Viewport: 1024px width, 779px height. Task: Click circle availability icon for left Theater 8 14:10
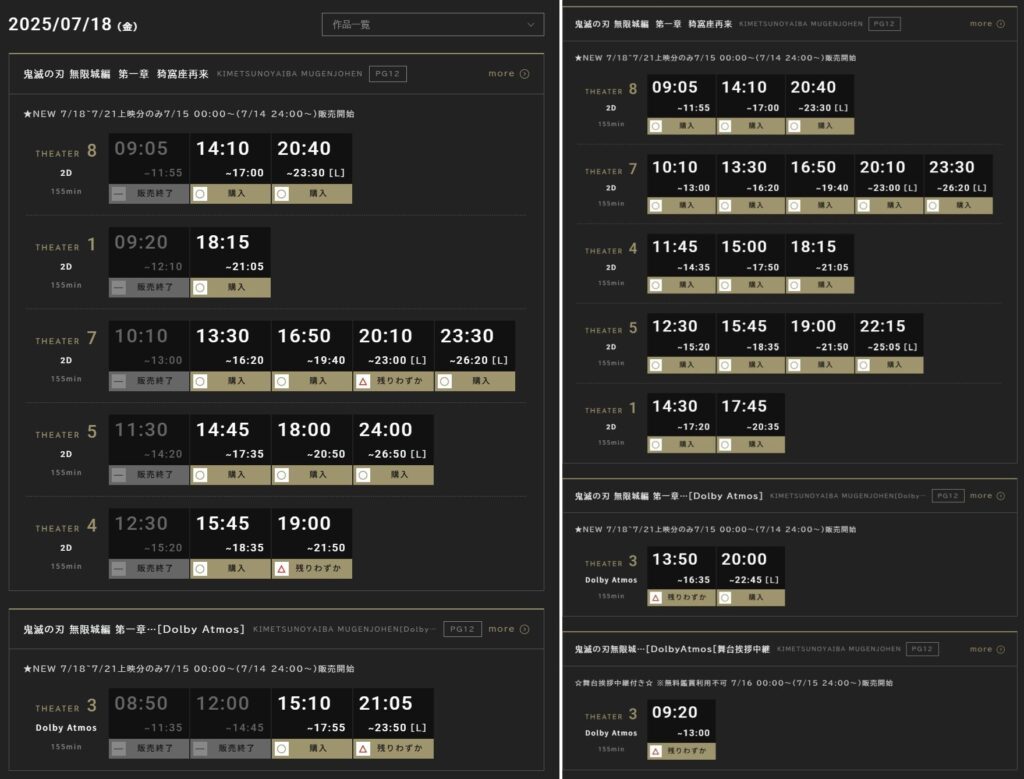pyautogui.click(x=200, y=193)
